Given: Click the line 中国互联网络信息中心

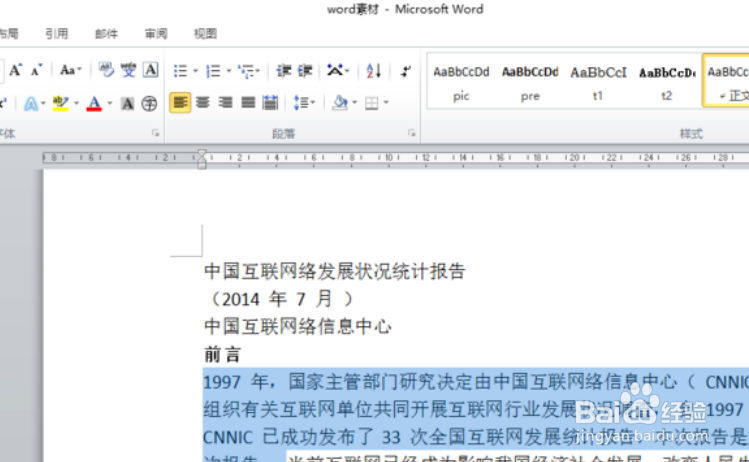Looking at the screenshot, I should [x=298, y=327].
